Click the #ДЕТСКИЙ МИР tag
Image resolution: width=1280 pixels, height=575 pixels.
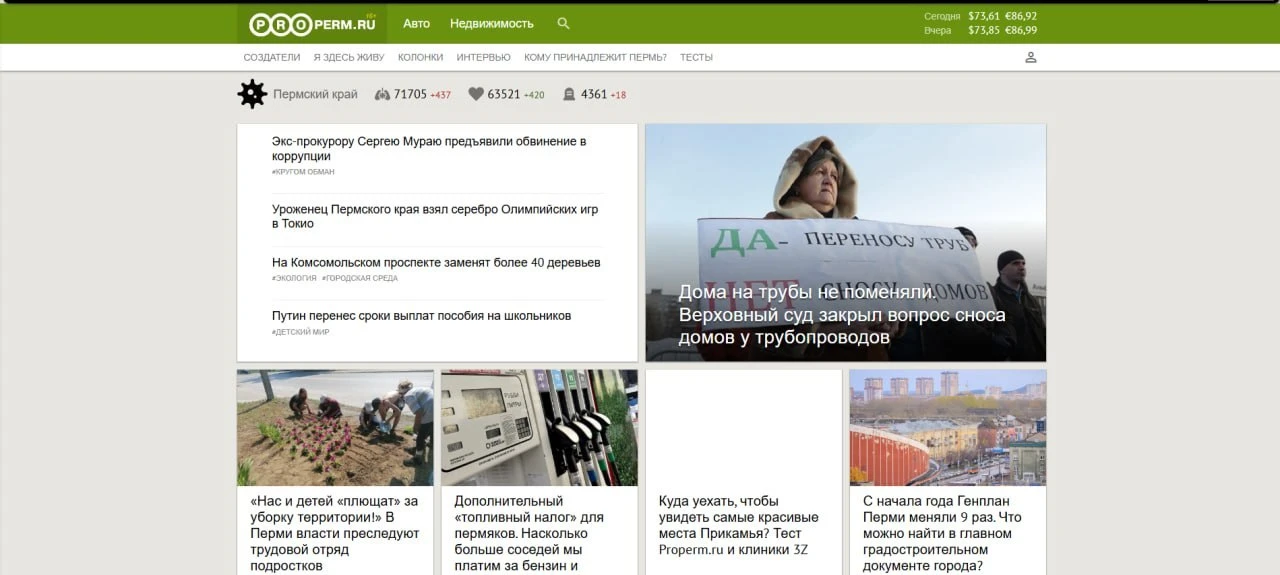point(300,331)
